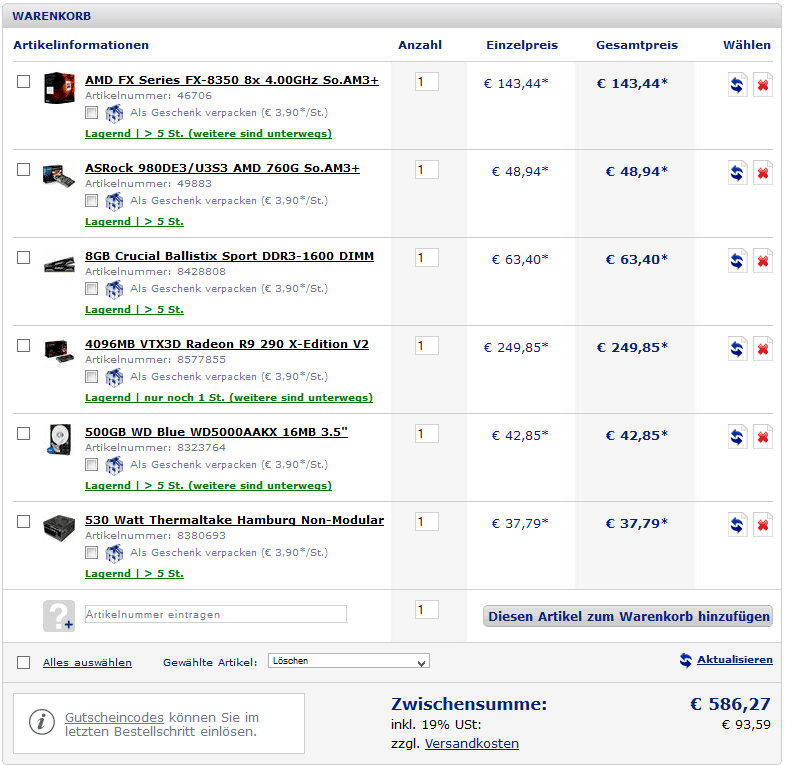Image resolution: width=785 pixels, height=765 pixels.
Task: Click the quantity field next to Artikelnummer eintragen
Action: 427,610
